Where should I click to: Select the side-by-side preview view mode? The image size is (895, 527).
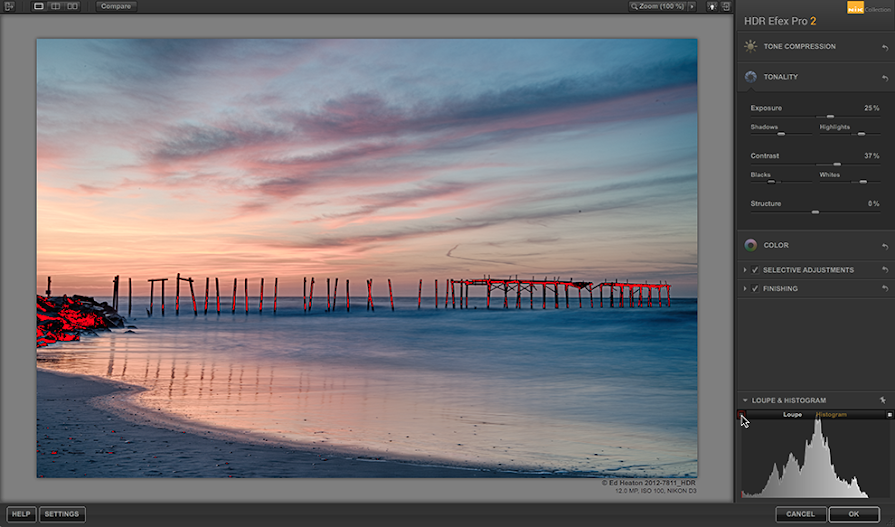(72, 6)
